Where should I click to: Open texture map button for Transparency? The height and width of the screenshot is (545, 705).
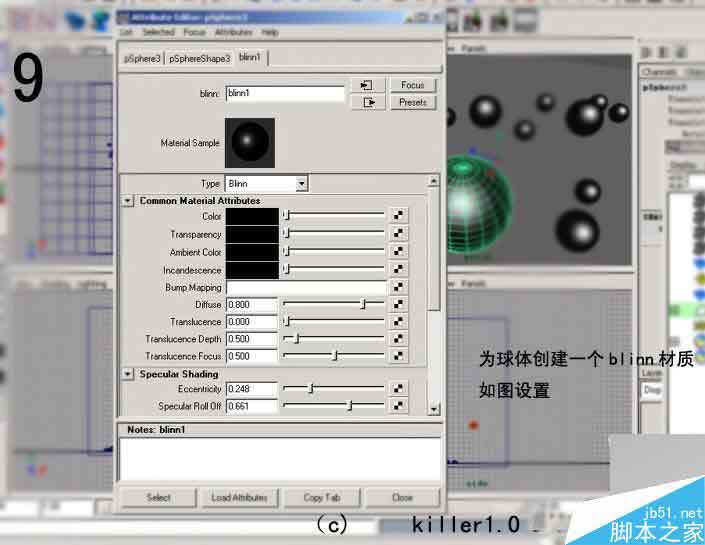point(398,233)
